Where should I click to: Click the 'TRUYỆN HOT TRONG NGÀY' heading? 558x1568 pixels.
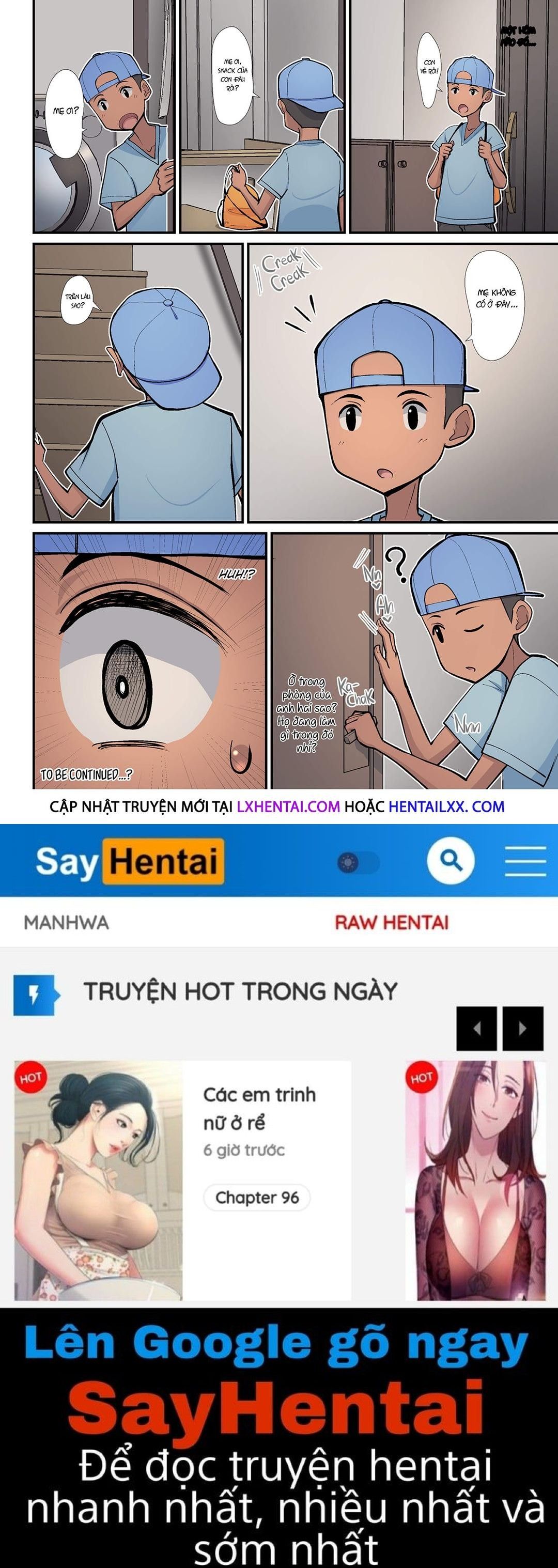[240, 991]
